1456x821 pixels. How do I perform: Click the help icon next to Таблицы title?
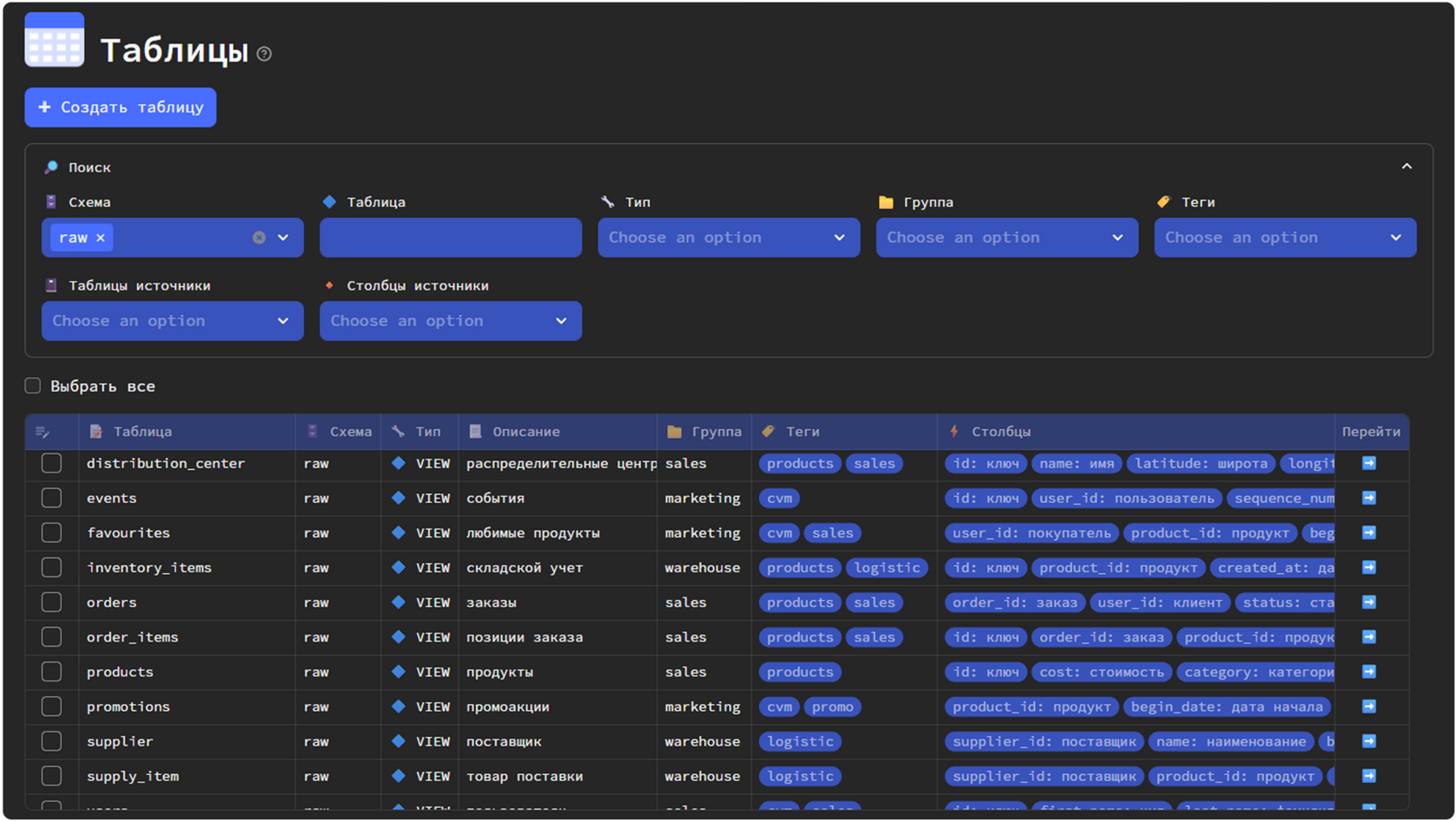[x=264, y=54]
